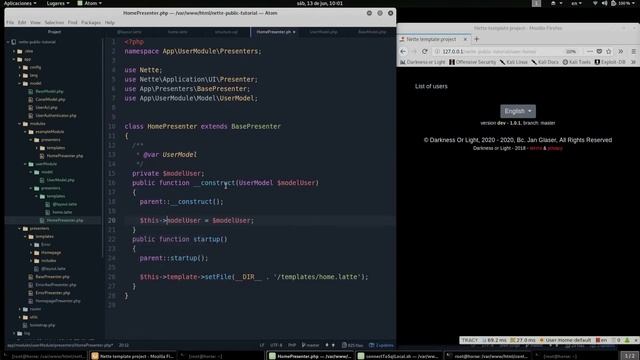The height and width of the screenshot is (360, 640).
Task: Open Offensive Security bookmark
Action: [473, 62]
